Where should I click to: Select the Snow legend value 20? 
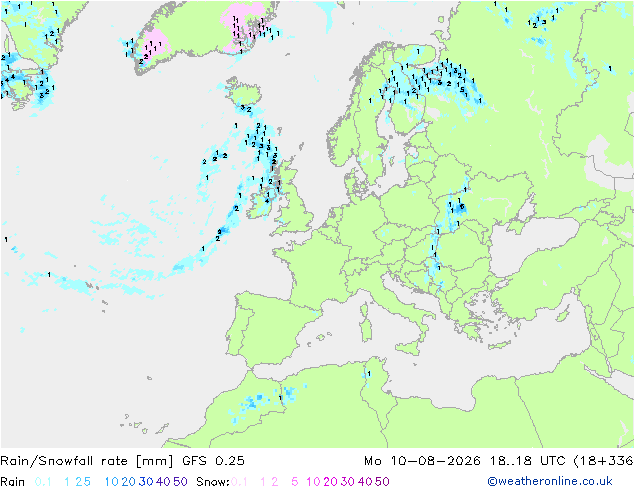(x=330, y=482)
